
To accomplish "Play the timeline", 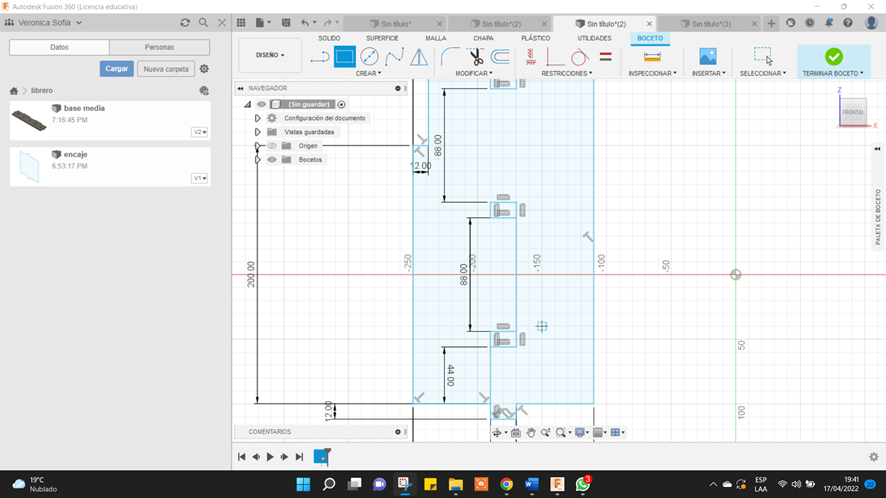I will click(x=270, y=457).
